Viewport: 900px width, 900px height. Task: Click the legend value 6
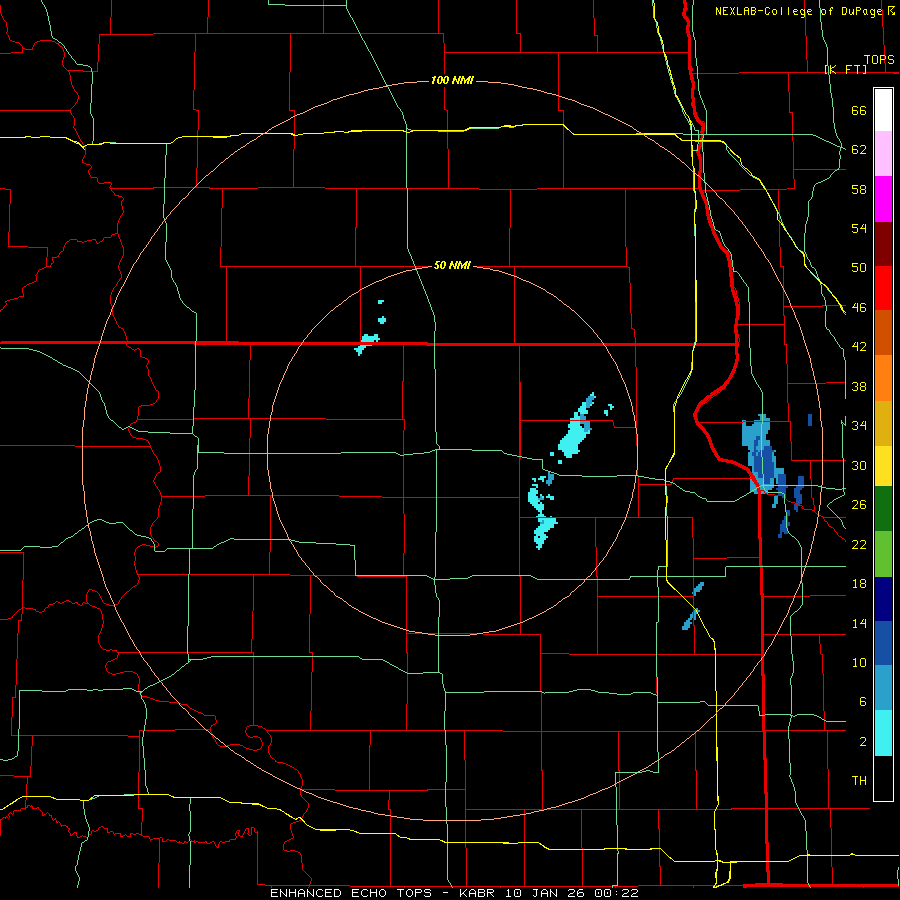(x=863, y=702)
